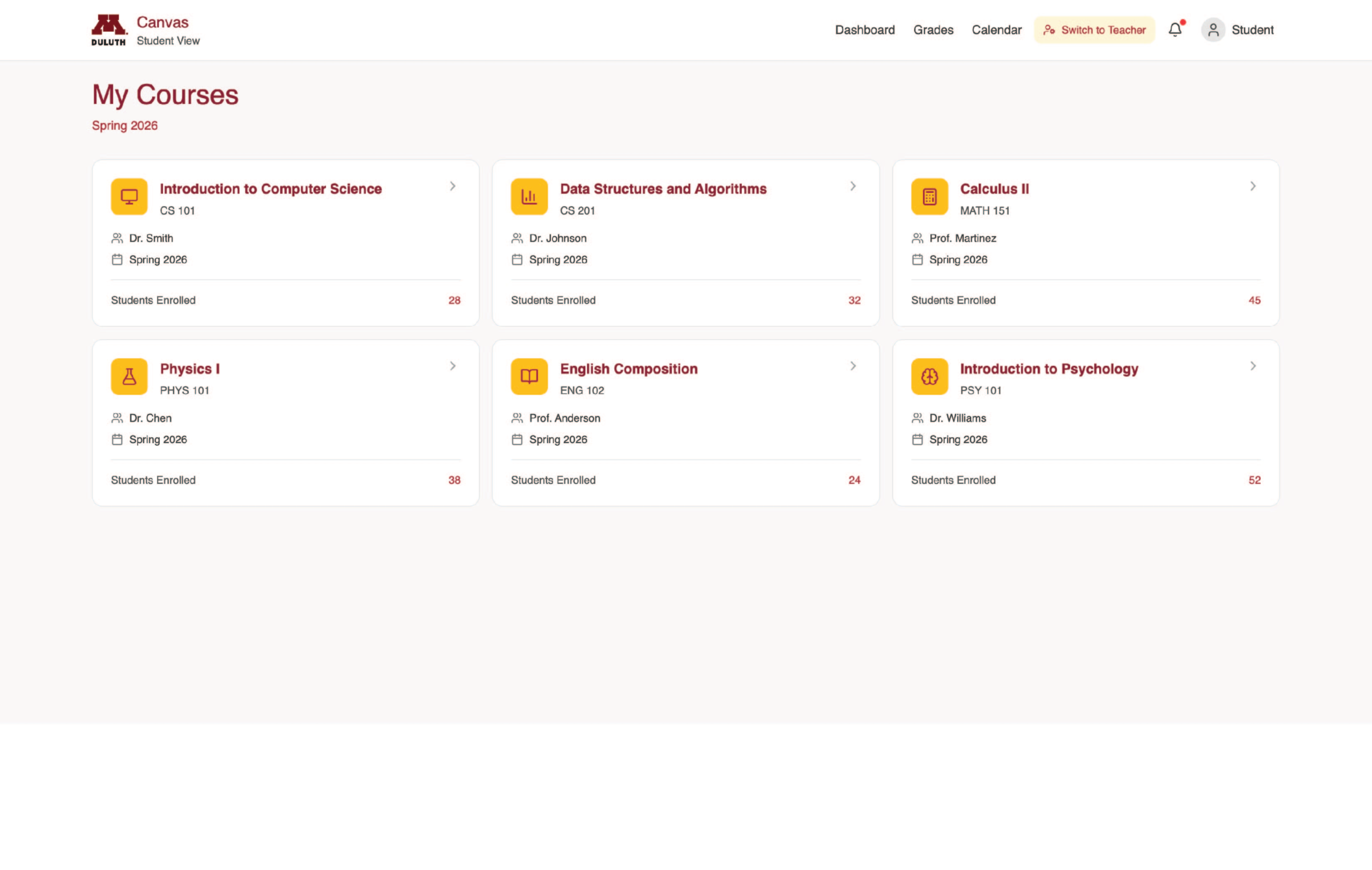Screen dimensions: 1372x870
Task: Toggle Switch to Teacher view
Action: 1094,30
